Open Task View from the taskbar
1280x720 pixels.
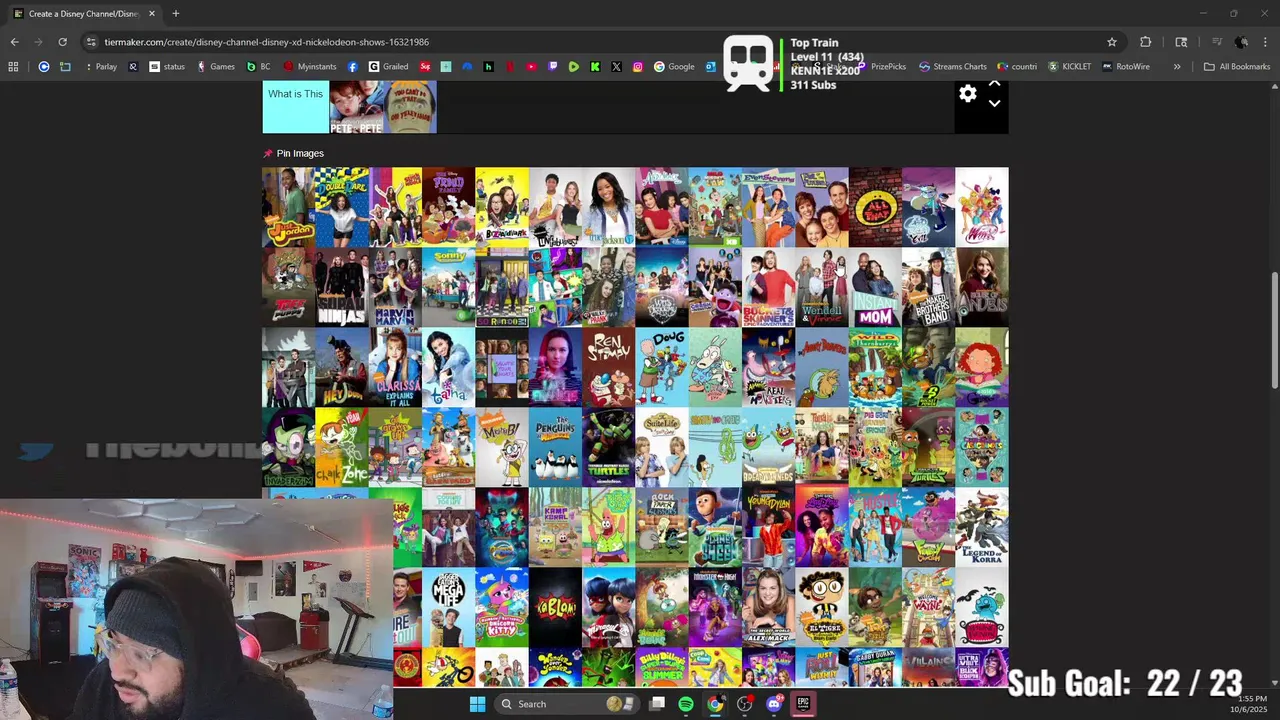tap(657, 704)
